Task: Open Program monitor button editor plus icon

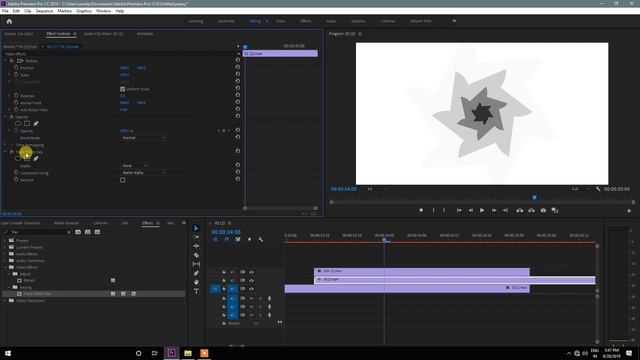Action: pyautogui.click(x=629, y=211)
